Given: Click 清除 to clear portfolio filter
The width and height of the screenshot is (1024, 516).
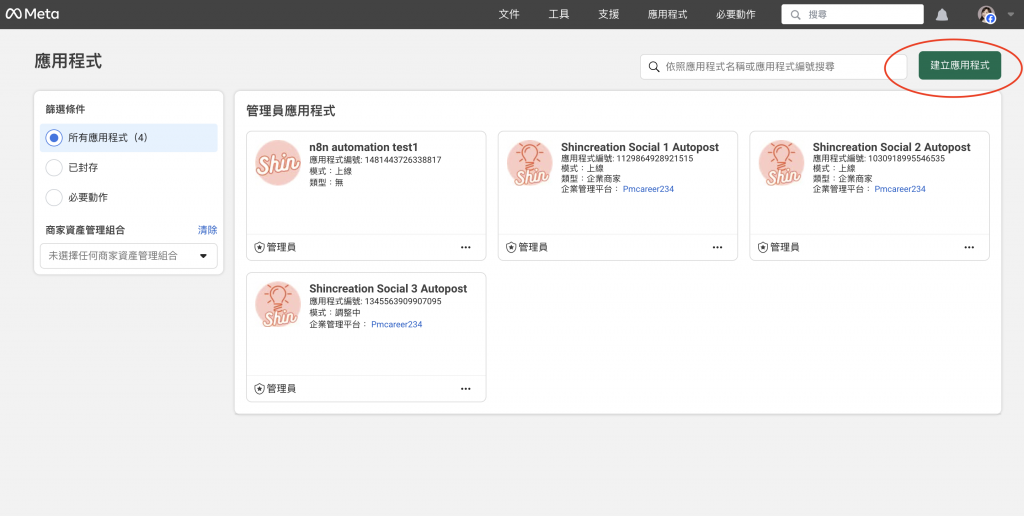Looking at the screenshot, I should click(x=208, y=230).
